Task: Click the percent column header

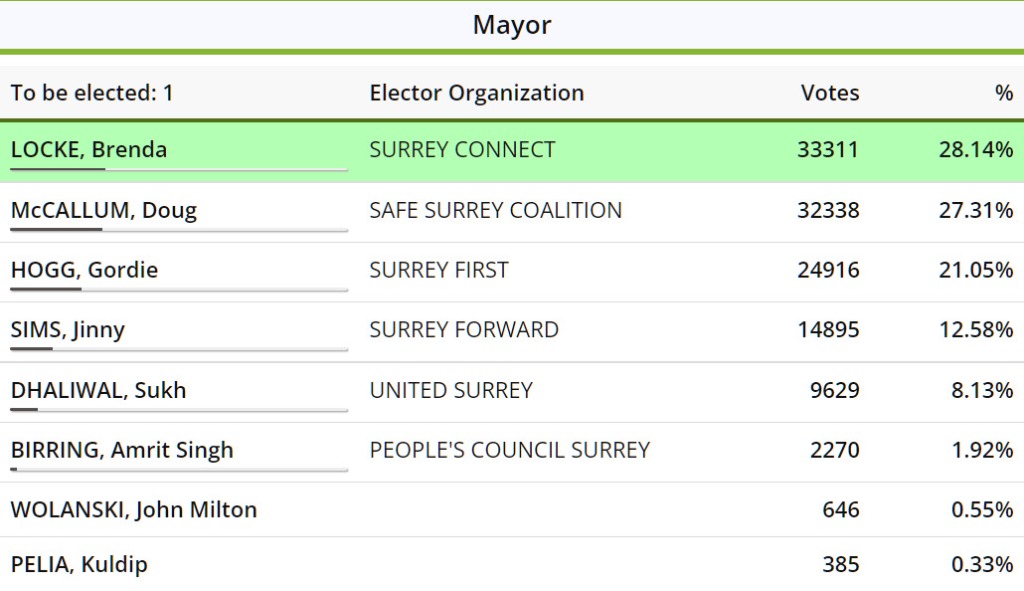Action: click(x=1004, y=93)
